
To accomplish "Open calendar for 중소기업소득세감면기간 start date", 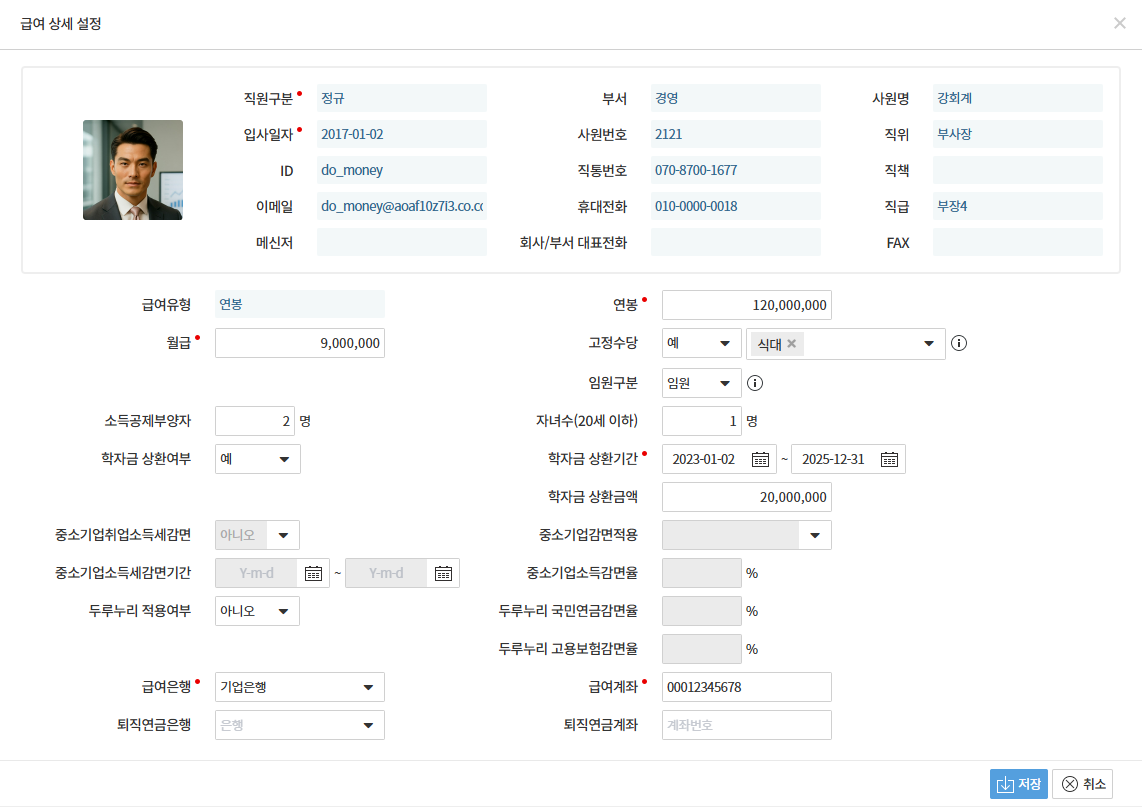I will [x=314, y=573].
